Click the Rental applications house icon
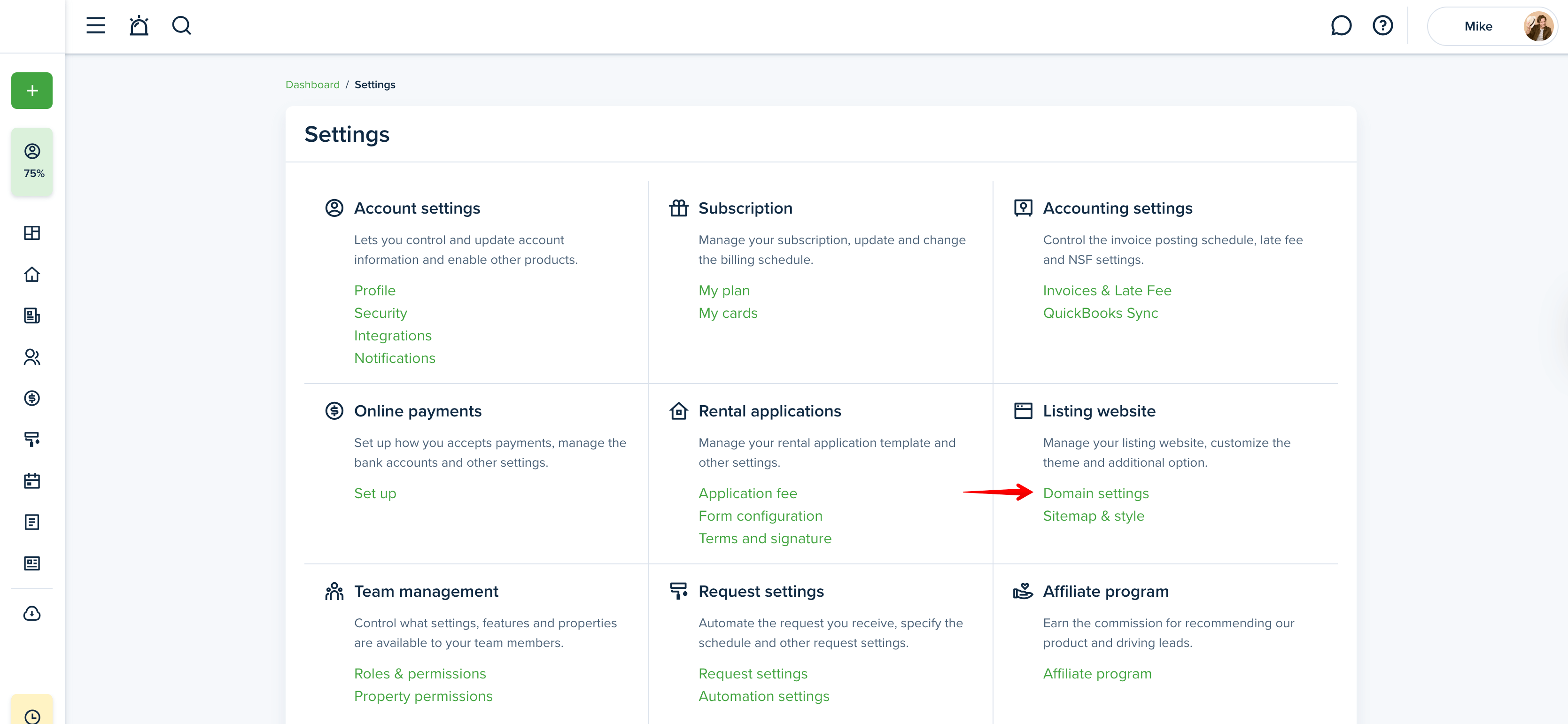Screen dimensions: 1568x724 pos(679,411)
